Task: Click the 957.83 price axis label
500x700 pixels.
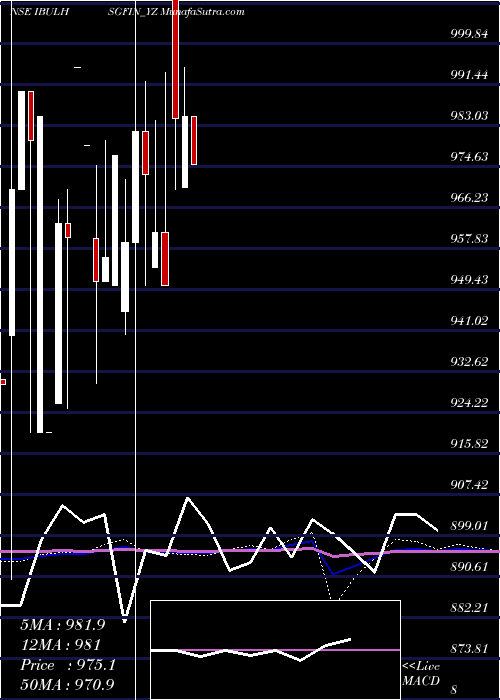Action: [469, 239]
